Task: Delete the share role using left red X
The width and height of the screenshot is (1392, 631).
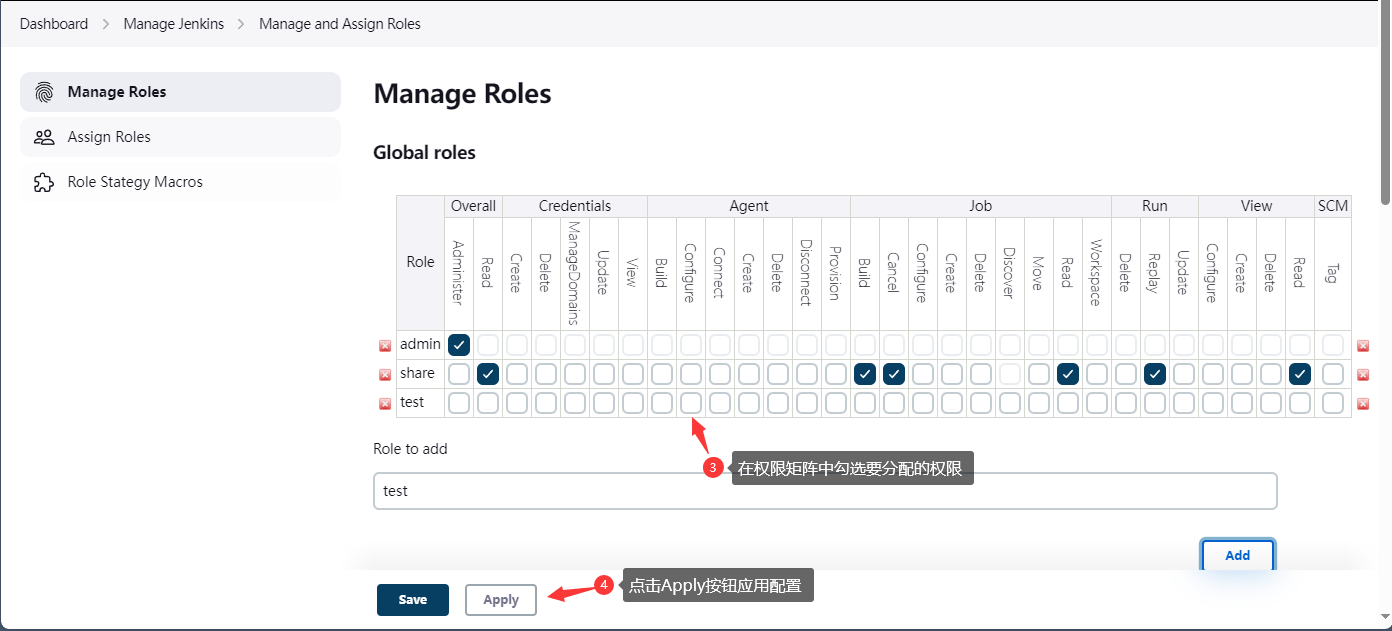Action: click(x=385, y=375)
